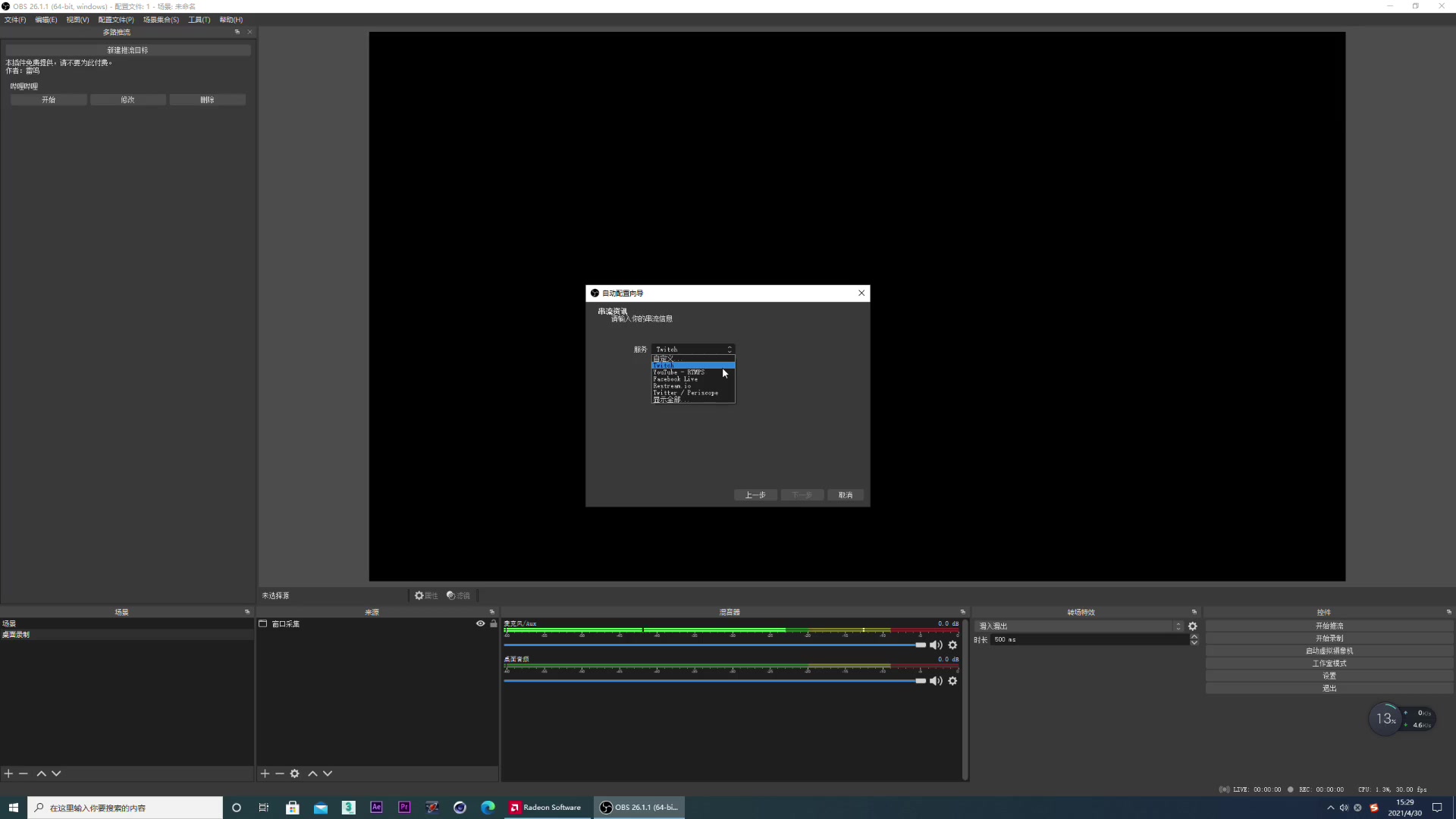The image size is (1456, 819).
Task: Open transition properties gear icon
Action: [x=1193, y=626]
